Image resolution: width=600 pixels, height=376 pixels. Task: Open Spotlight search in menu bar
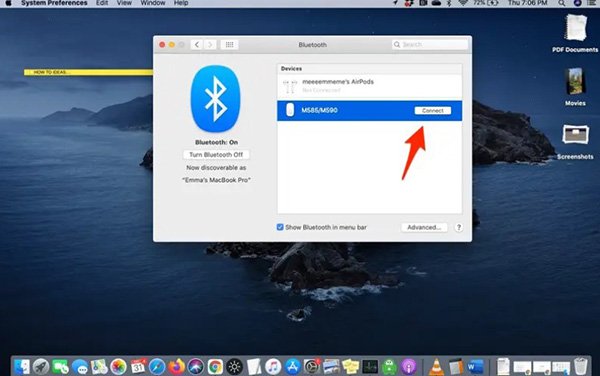tap(561, 3)
